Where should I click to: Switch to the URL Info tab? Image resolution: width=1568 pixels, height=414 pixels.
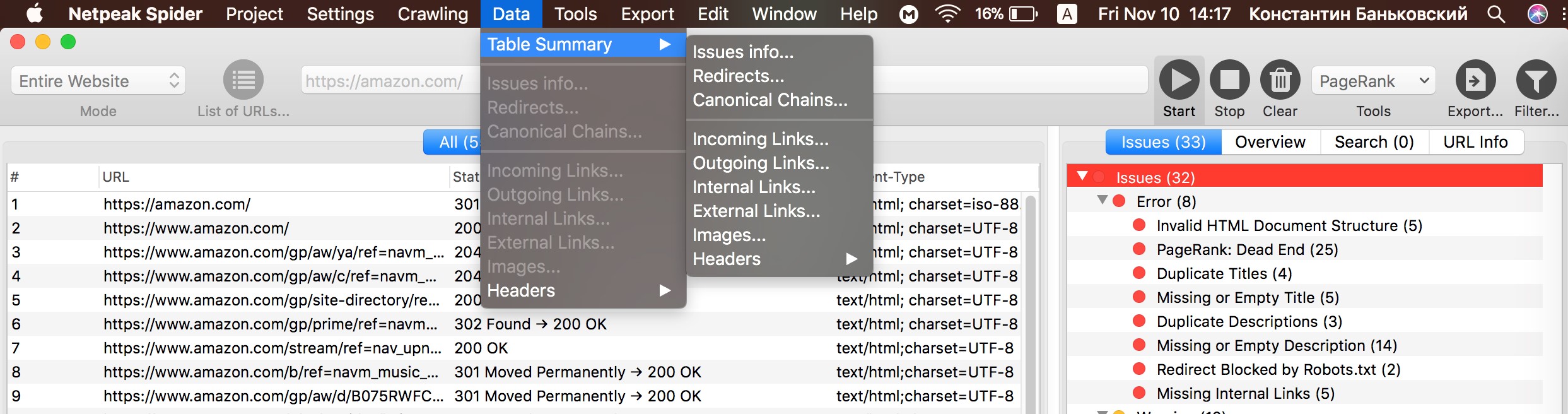(x=1475, y=142)
